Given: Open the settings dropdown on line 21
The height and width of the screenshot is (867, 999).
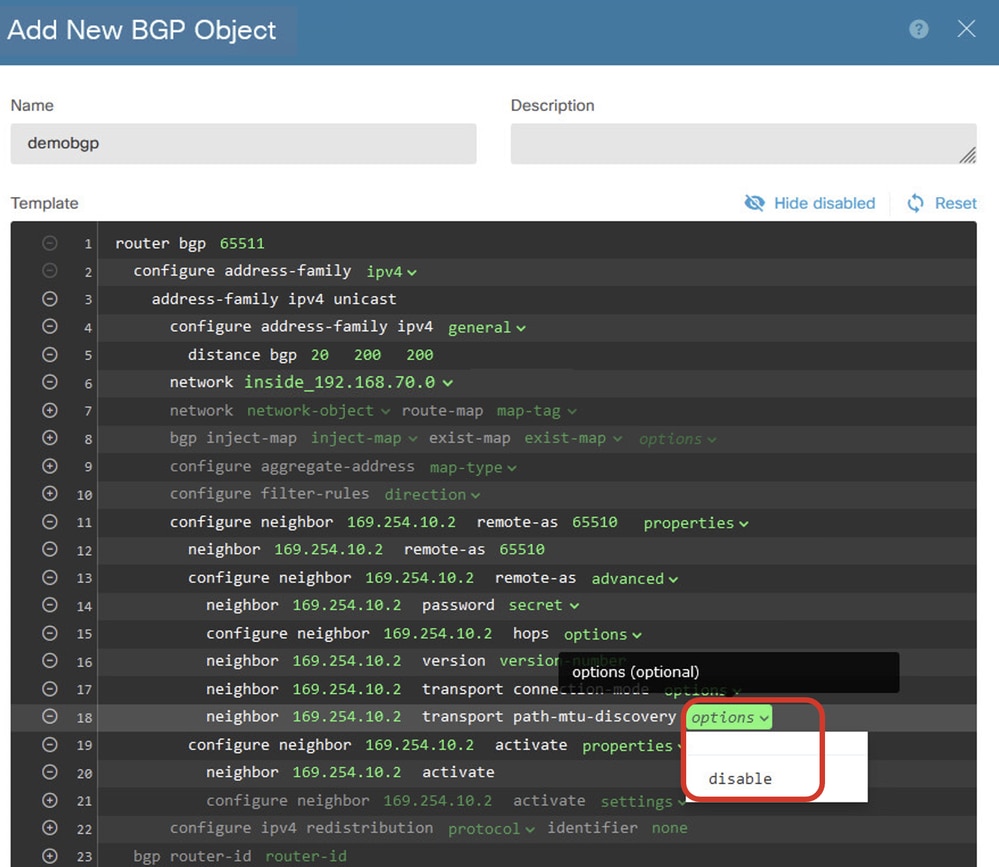Looking at the screenshot, I should point(642,801).
